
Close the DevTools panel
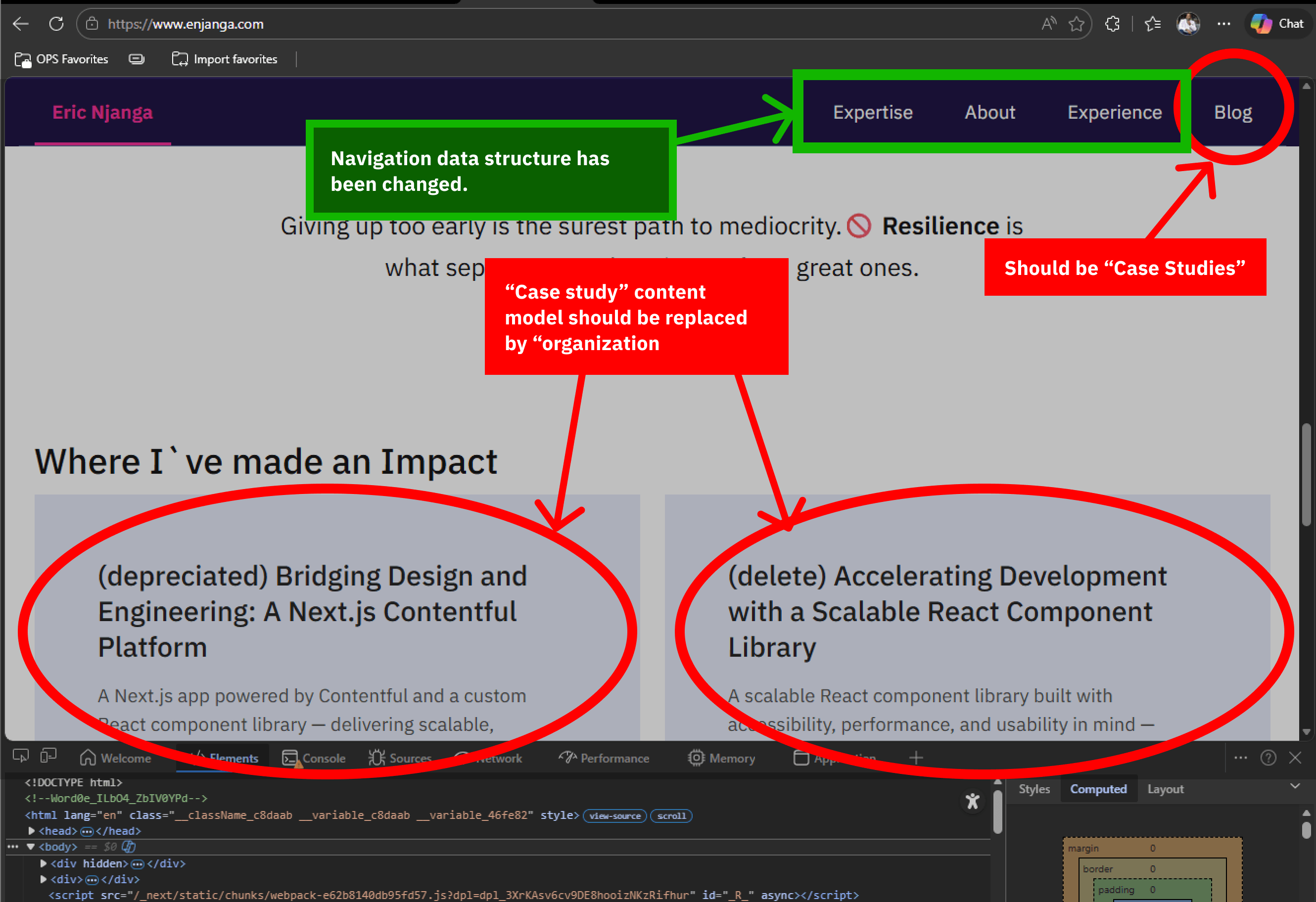(x=1295, y=758)
